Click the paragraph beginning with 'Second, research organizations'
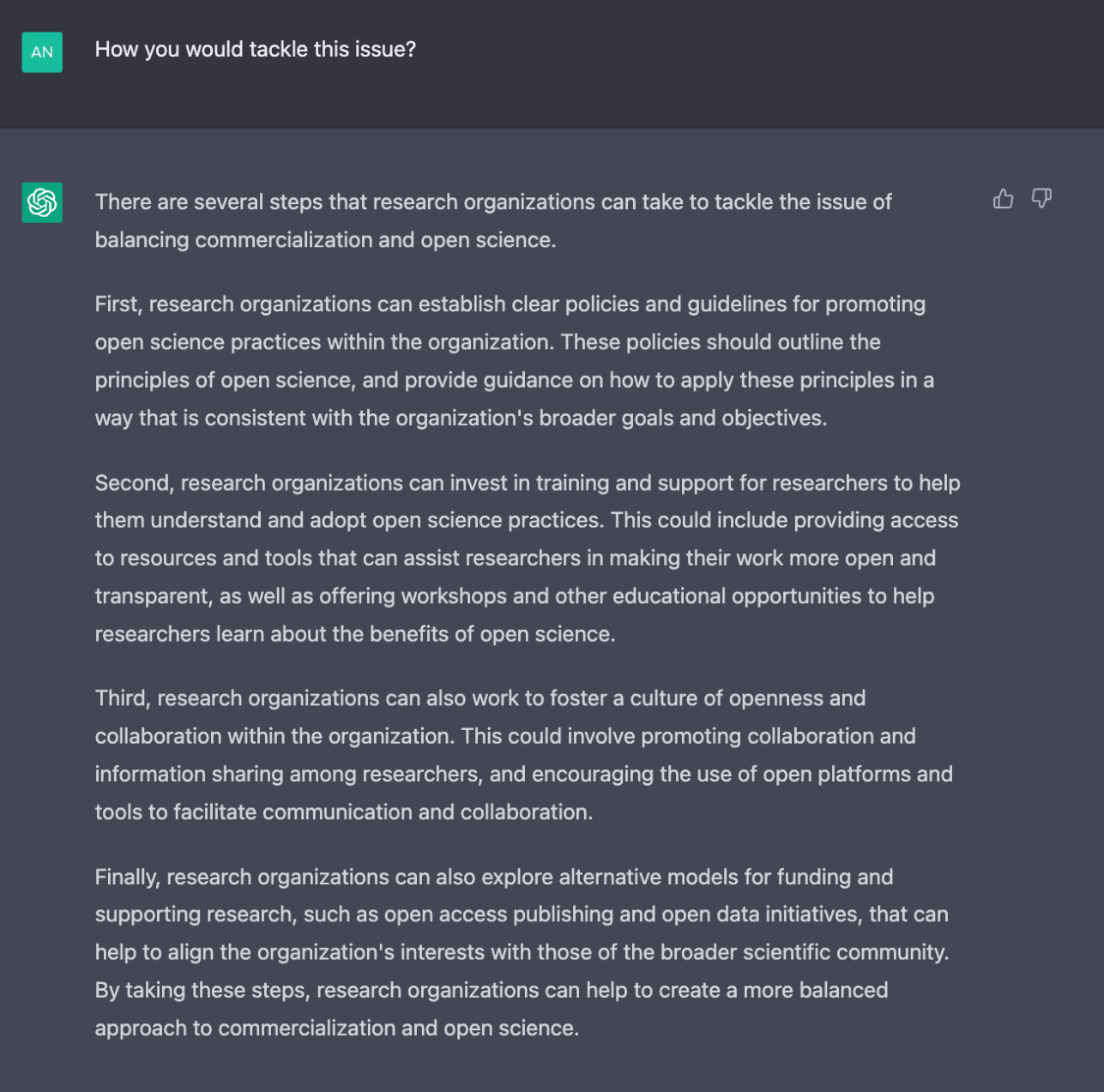Viewport: 1104px width, 1092px height. (528, 558)
